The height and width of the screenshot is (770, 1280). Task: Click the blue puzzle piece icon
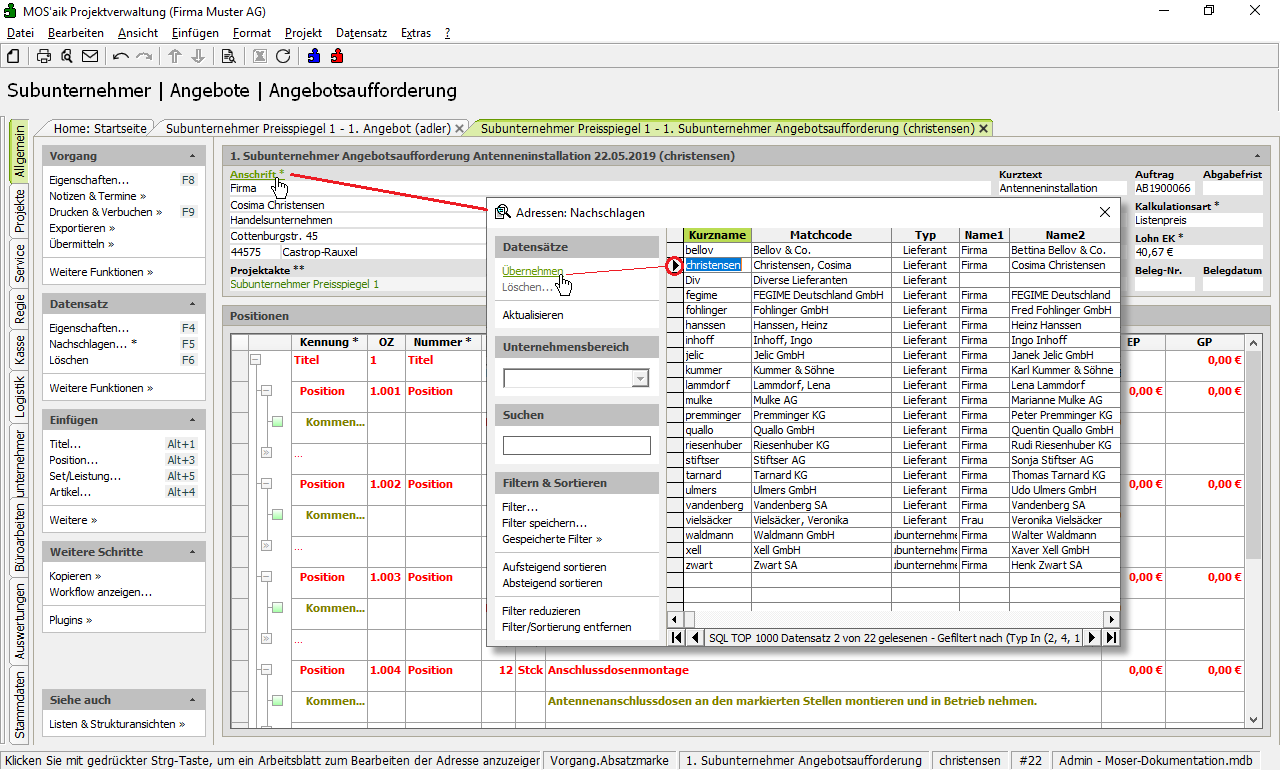pyautogui.click(x=314, y=56)
